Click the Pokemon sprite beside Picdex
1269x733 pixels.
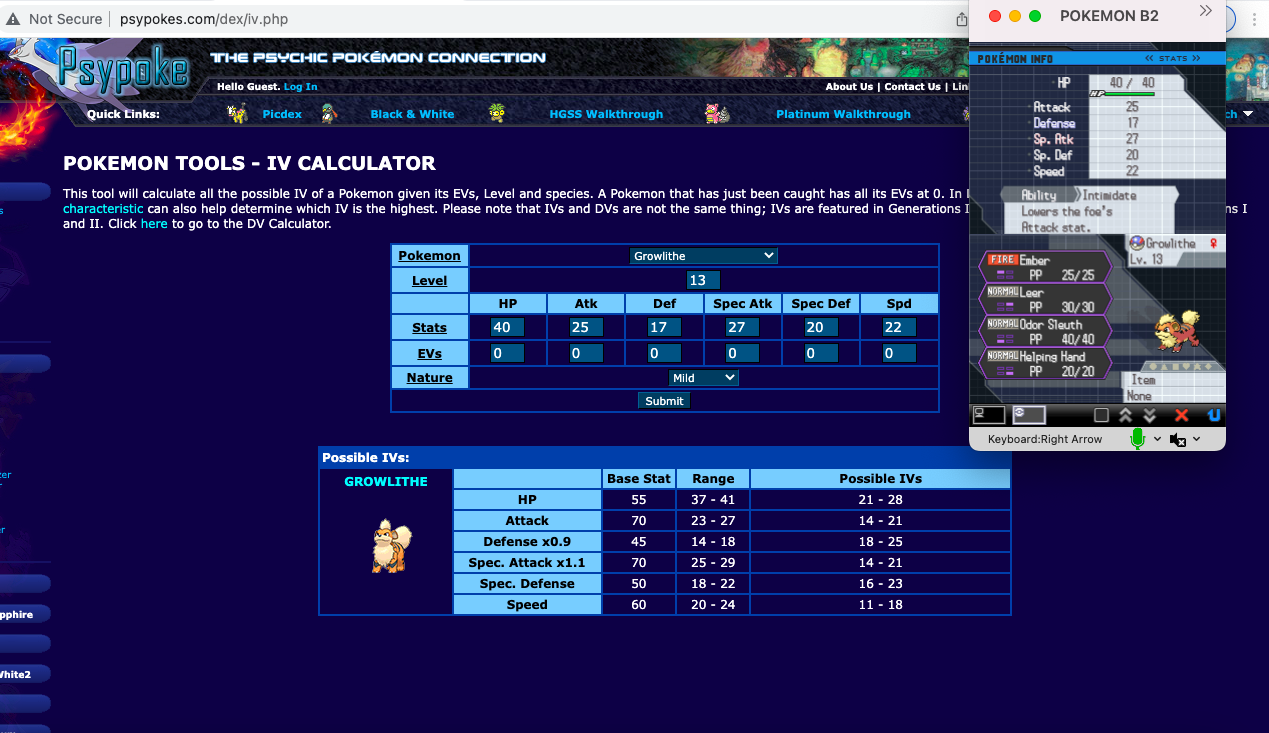pyautogui.click(x=237, y=114)
